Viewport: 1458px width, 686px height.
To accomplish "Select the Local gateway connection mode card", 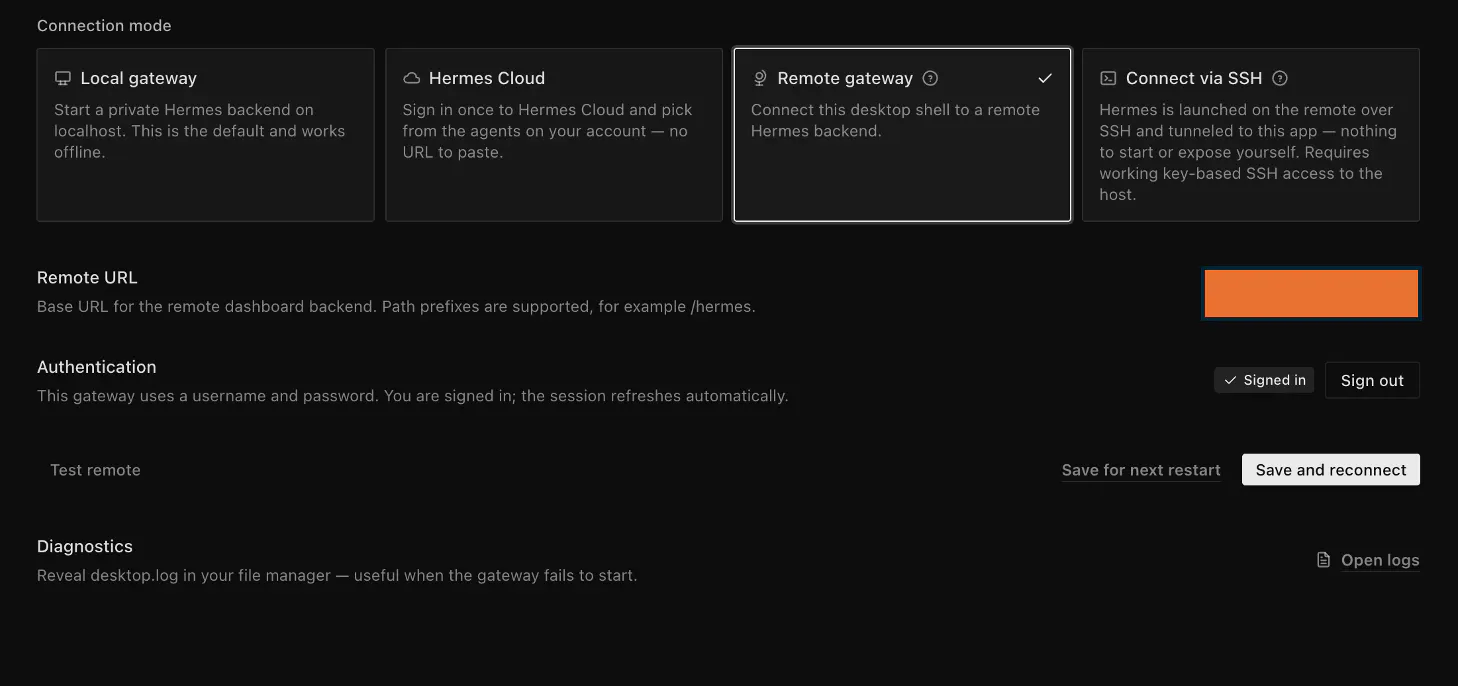I will click(205, 135).
